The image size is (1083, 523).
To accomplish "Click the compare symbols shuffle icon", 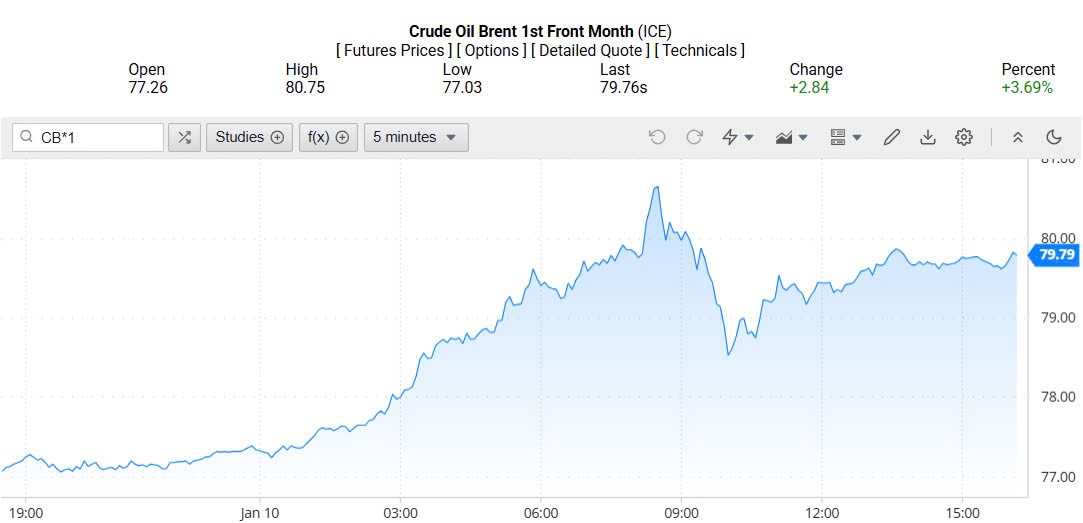I will coord(184,137).
